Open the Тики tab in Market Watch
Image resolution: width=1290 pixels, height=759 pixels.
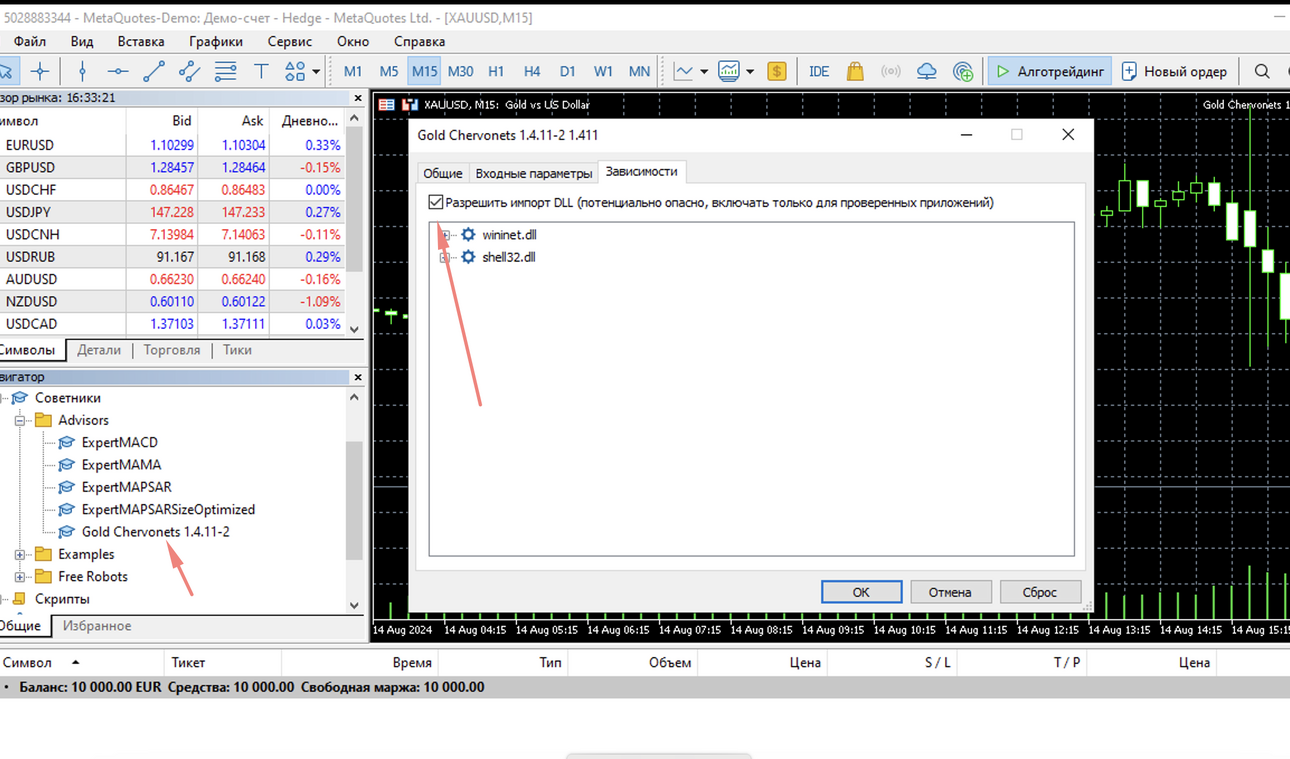point(237,350)
